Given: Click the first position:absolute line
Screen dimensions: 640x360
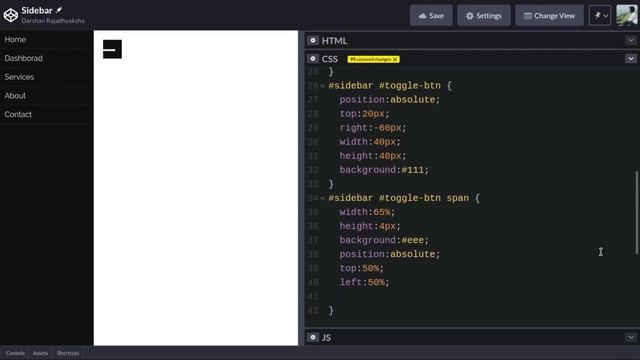Looking at the screenshot, I should pyautogui.click(x=390, y=100).
